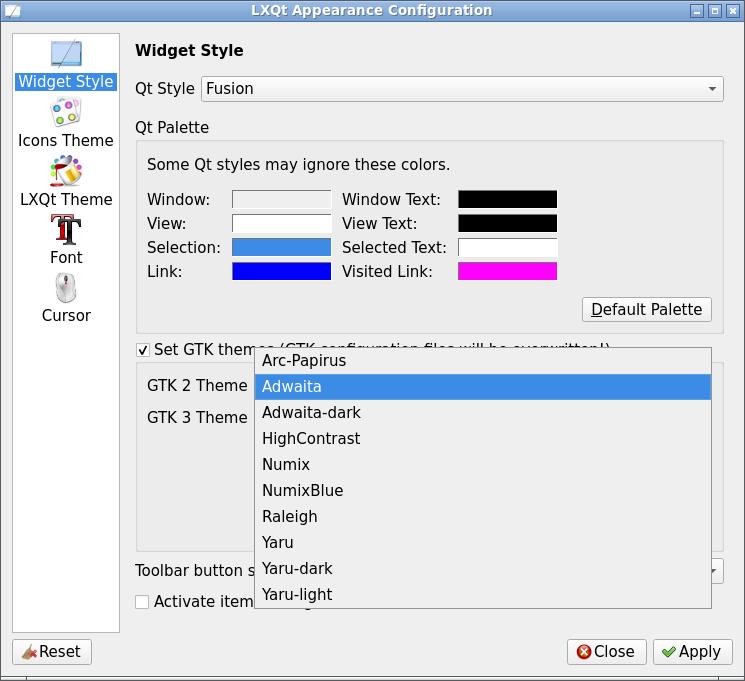
Task: Click the Reset button
Action: click(x=52, y=652)
